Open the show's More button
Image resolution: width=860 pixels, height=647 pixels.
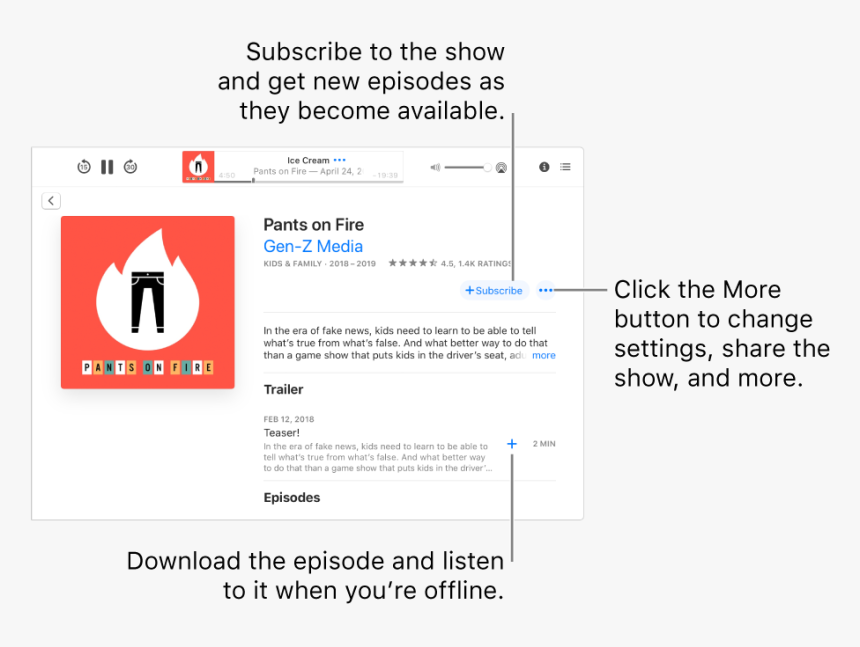(x=546, y=291)
